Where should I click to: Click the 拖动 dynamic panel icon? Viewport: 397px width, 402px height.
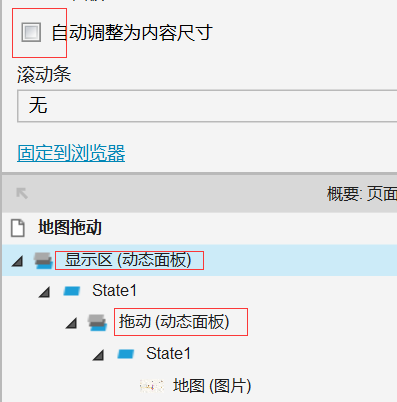point(97,322)
